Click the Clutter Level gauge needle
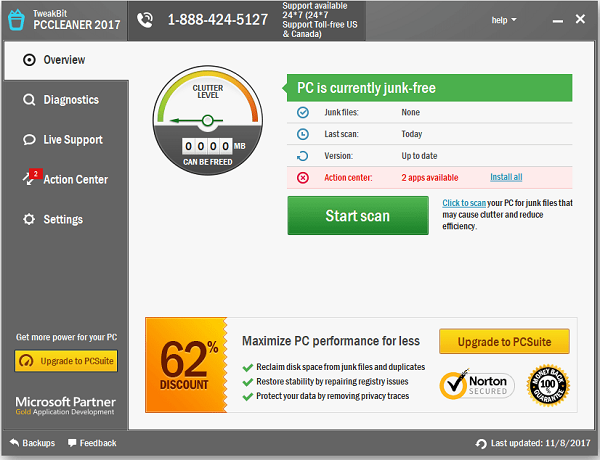This screenshot has height=460, width=600. (x=196, y=121)
